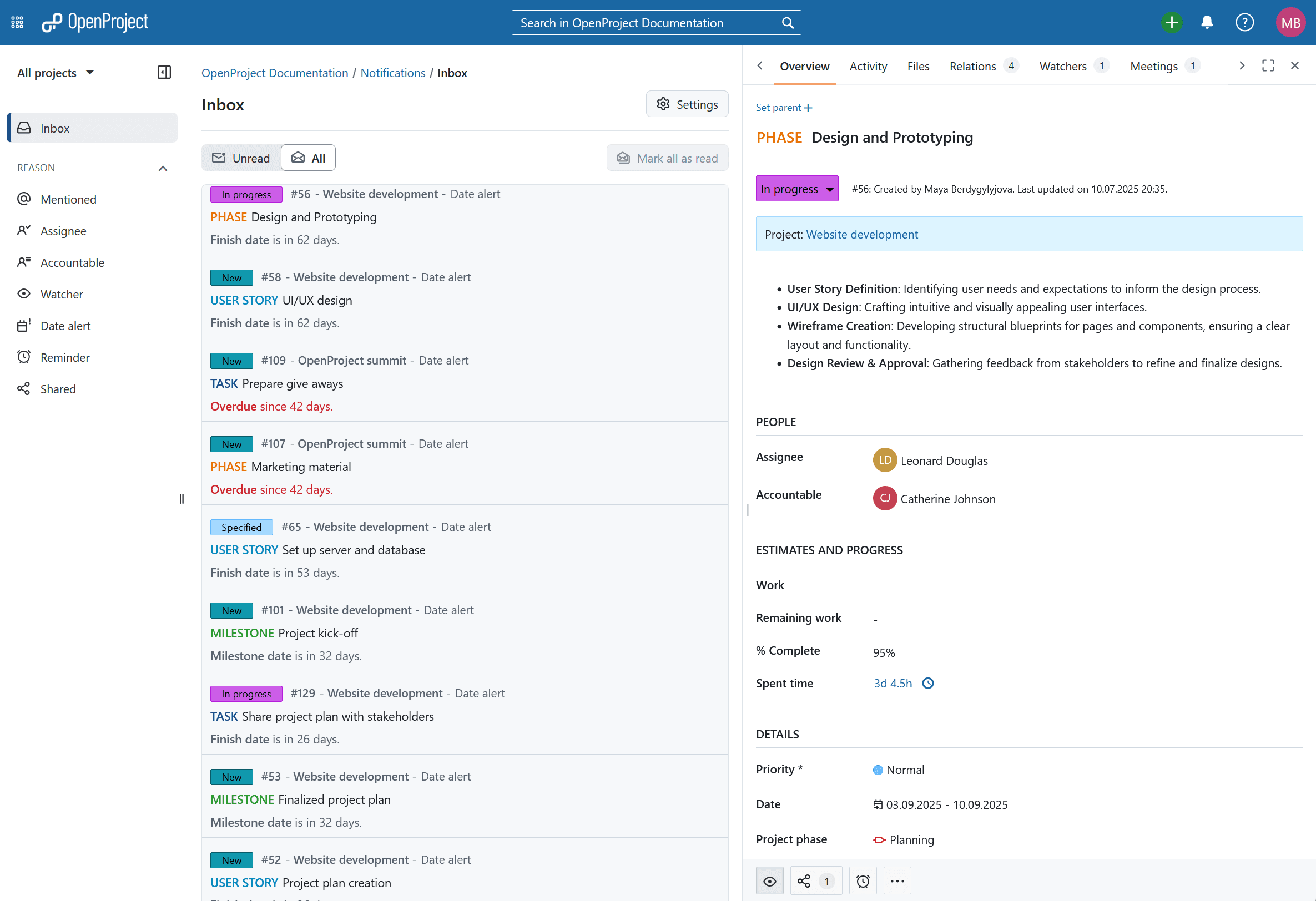Click the inbox Settings button

coord(687,104)
